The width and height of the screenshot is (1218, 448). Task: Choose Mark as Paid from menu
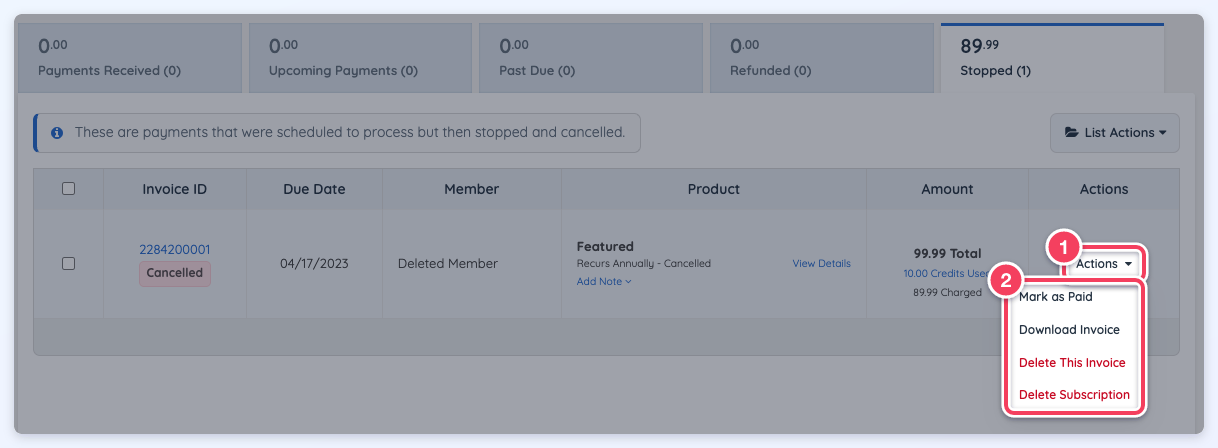pyautogui.click(x=1055, y=297)
